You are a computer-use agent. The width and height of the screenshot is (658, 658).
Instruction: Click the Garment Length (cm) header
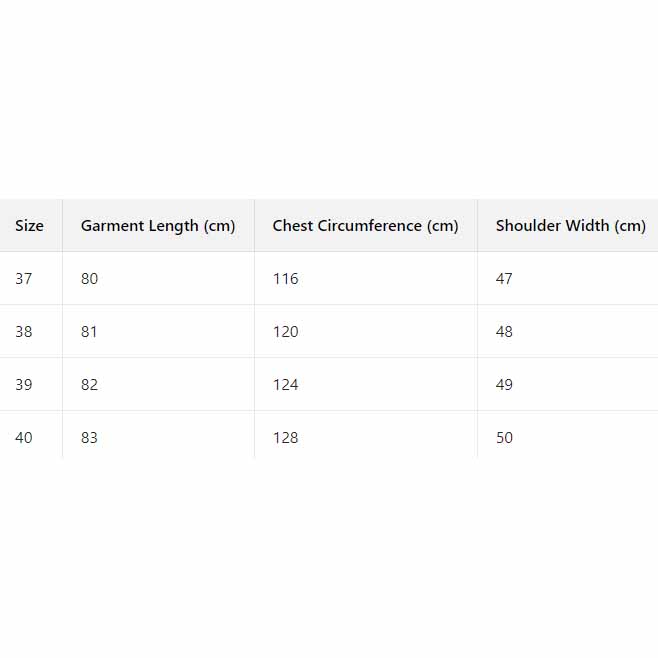[x=158, y=226]
